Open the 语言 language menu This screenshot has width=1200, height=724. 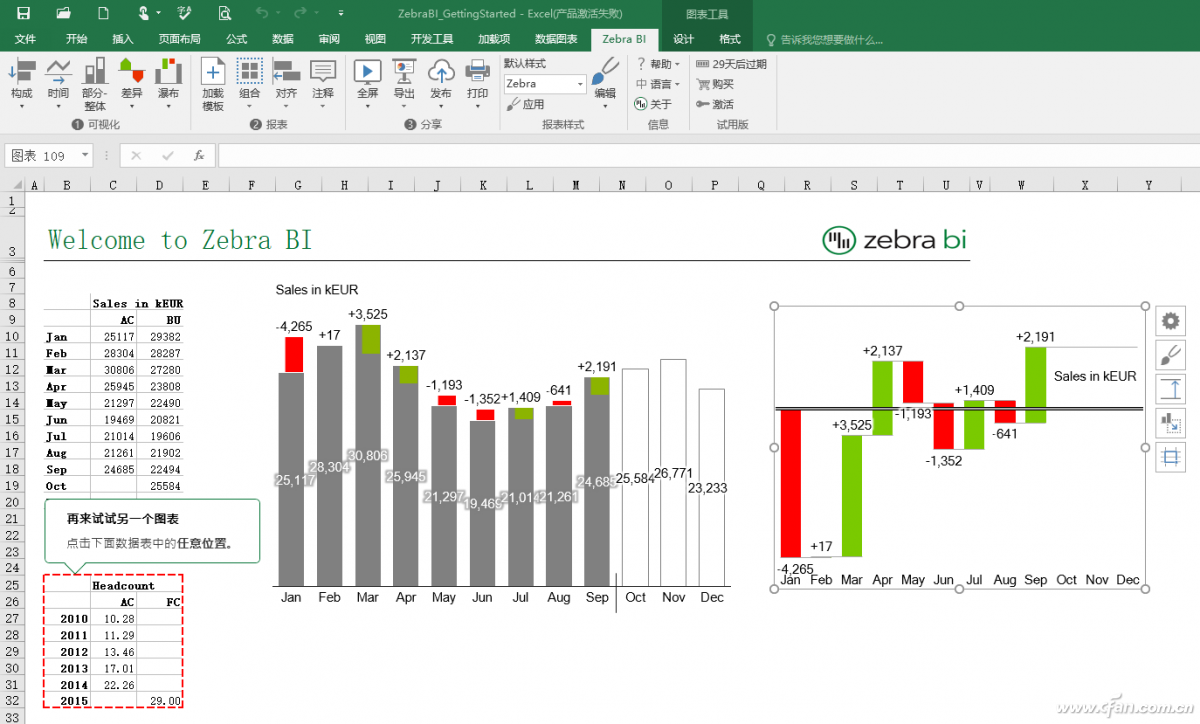[x=658, y=84]
